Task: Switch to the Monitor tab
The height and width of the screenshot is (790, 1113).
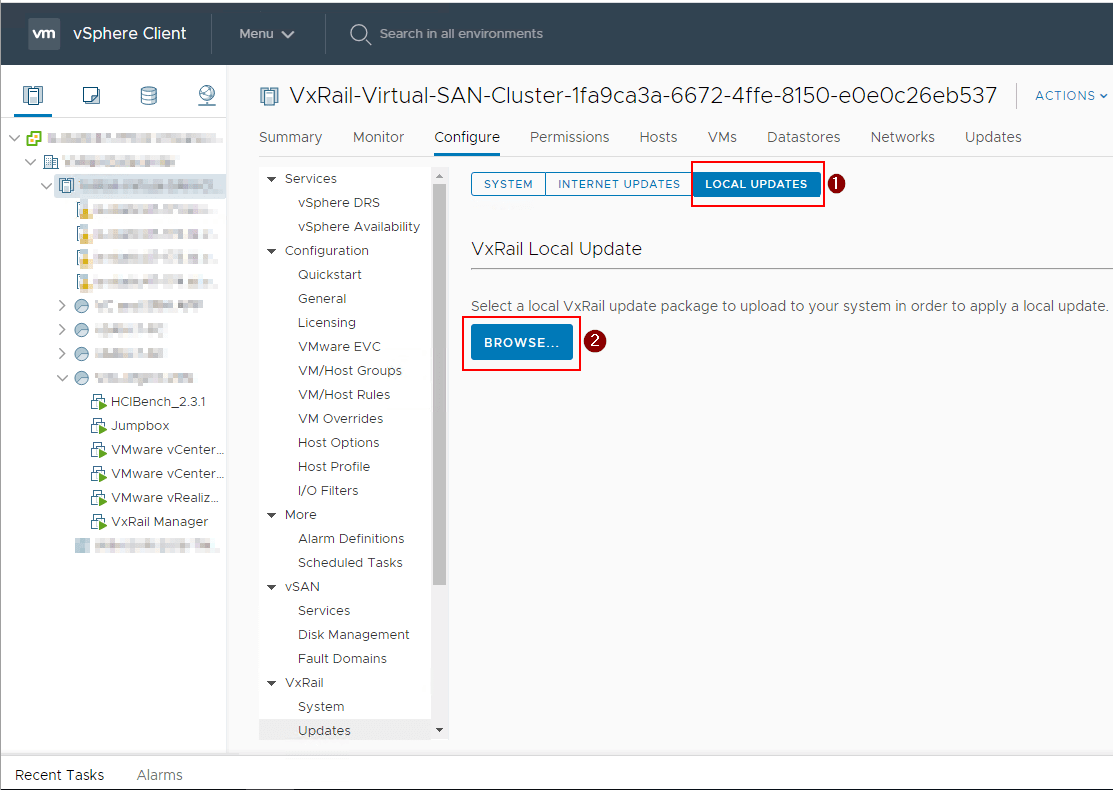Action: pos(378,137)
